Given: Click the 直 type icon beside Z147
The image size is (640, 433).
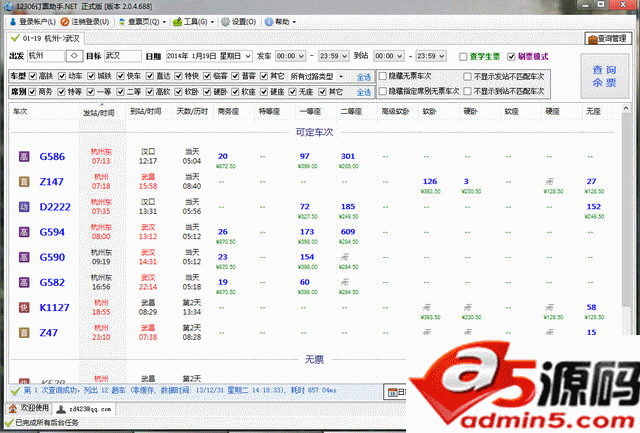Looking at the screenshot, I should coord(24,182).
